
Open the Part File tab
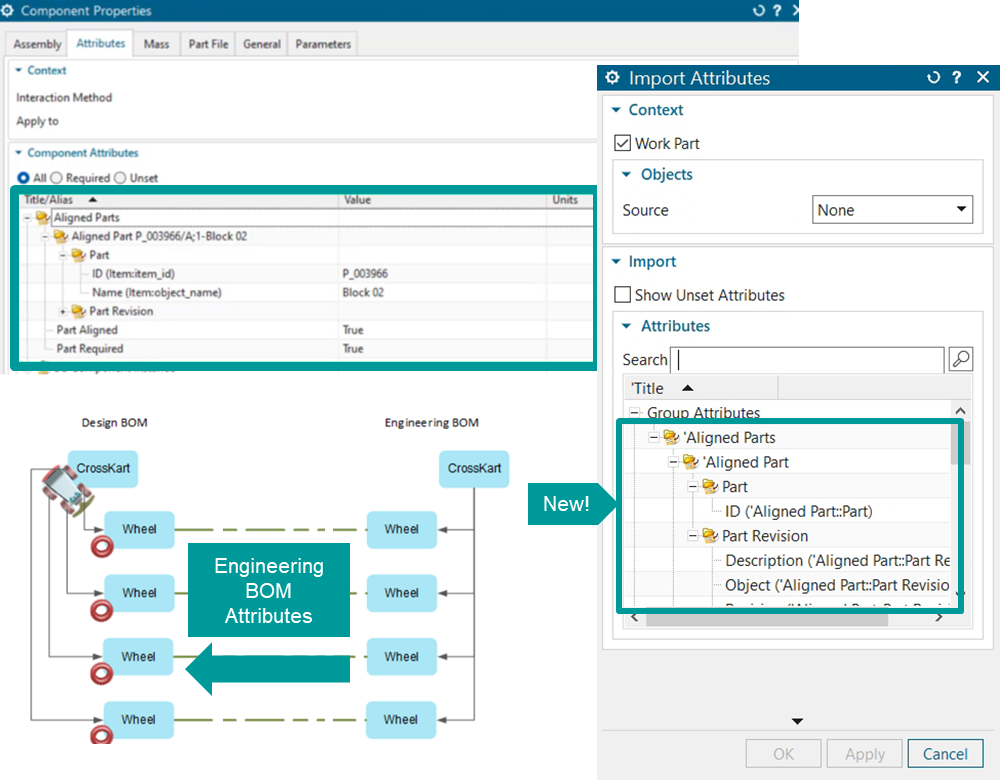click(x=208, y=44)
